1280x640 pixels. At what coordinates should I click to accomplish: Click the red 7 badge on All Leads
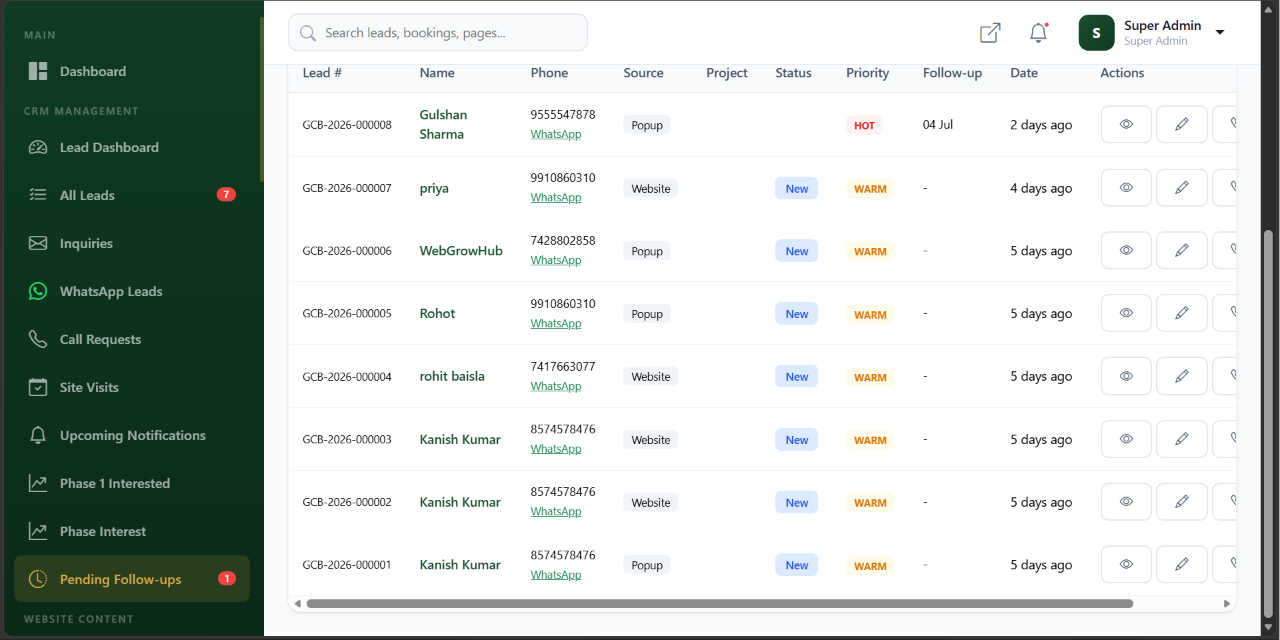coord(226,194)
